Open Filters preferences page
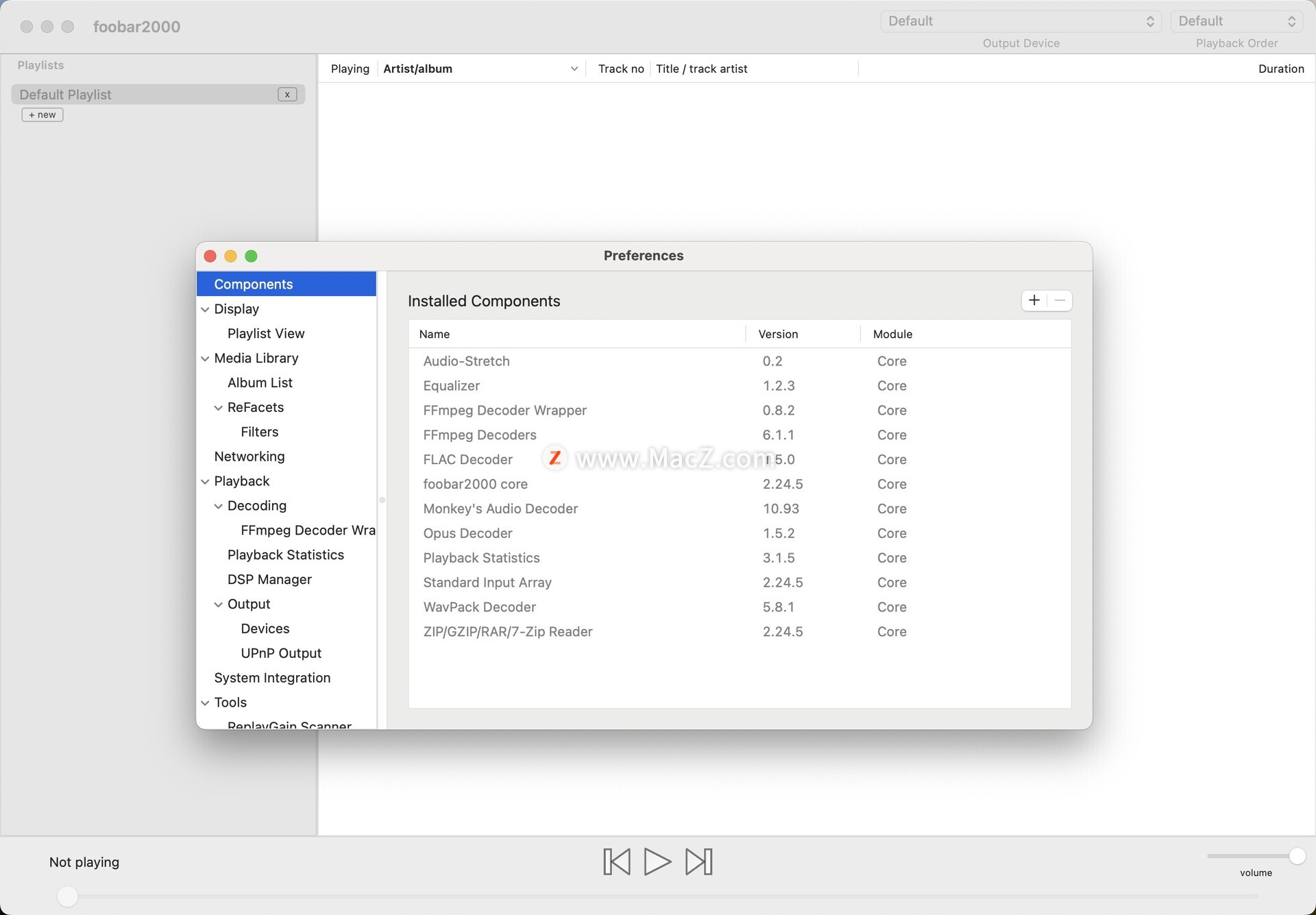Viewport: 1316px width, 915px height. click(259, 432)
